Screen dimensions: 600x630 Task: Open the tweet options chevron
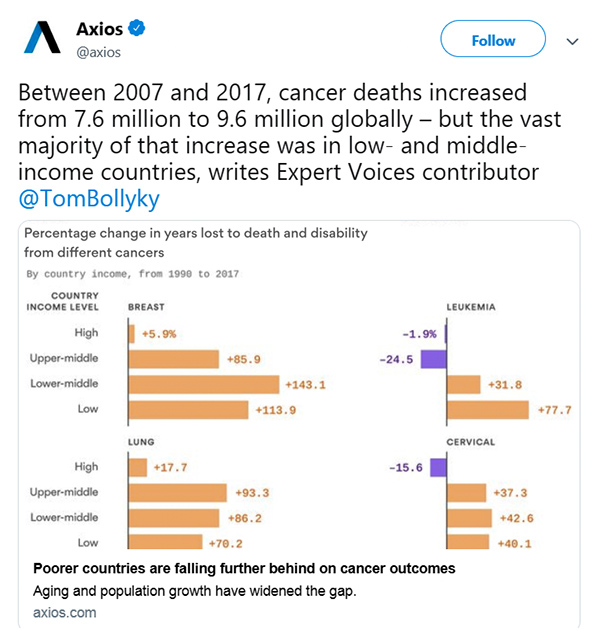pos(572,41)
